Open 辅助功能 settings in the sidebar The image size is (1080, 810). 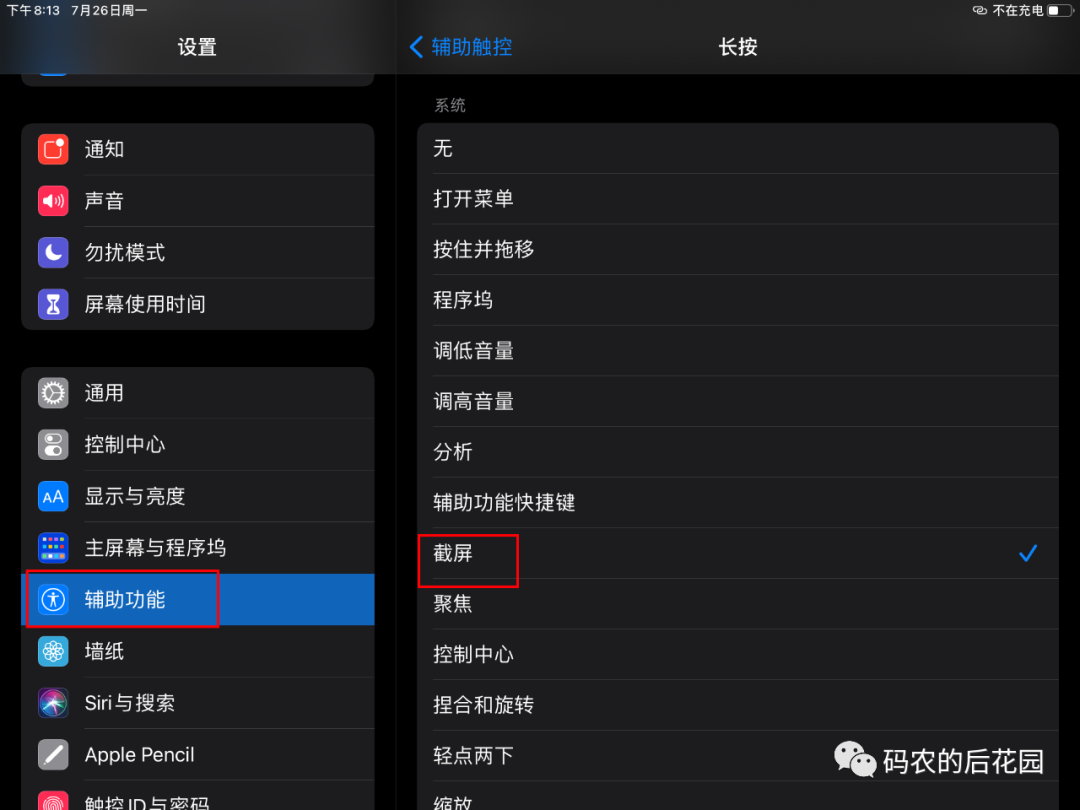(198, 599)
